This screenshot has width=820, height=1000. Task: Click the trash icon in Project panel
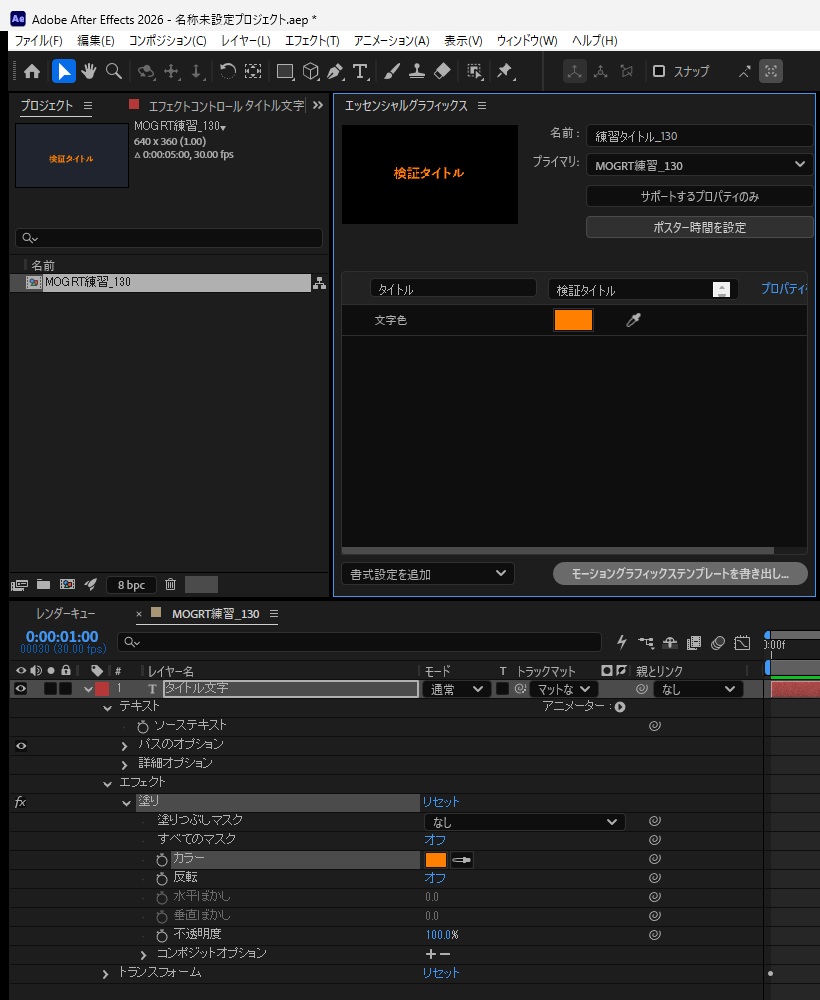170,584
